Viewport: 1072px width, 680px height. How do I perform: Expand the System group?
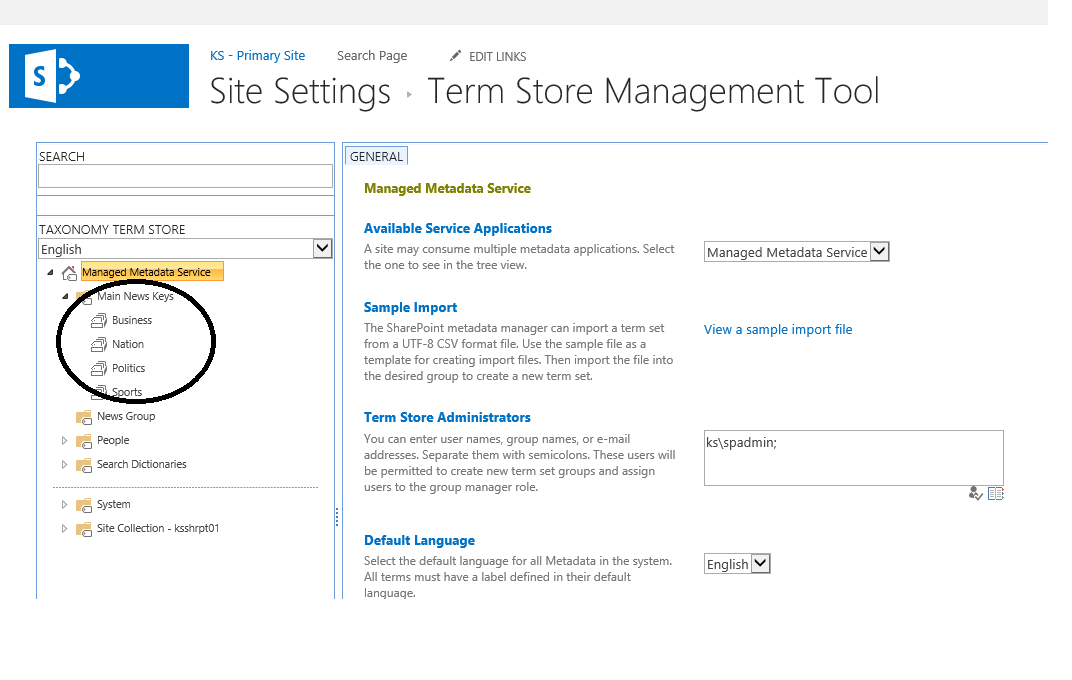point(64,505)
